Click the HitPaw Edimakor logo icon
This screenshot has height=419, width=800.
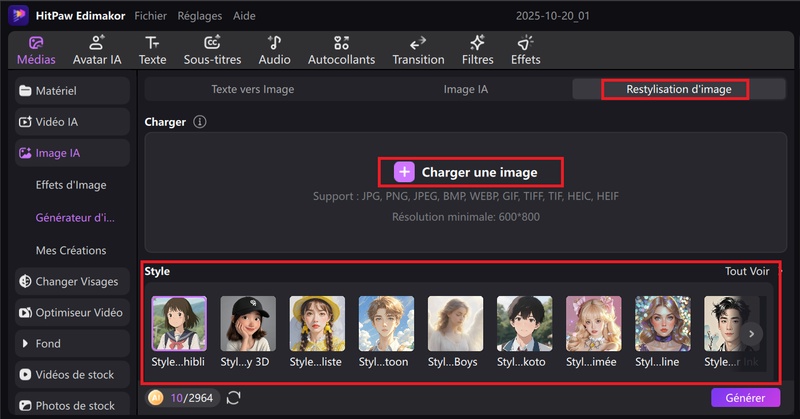click(18, 15)
